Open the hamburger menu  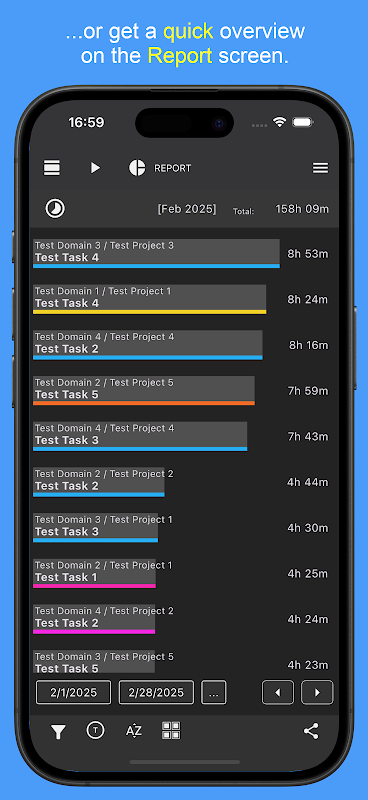coord(321,168)
